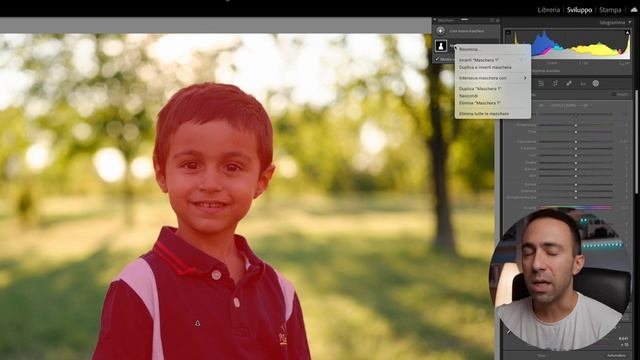Click the Chiarezza slider handle
640x360 pixels.
point(576,191)
